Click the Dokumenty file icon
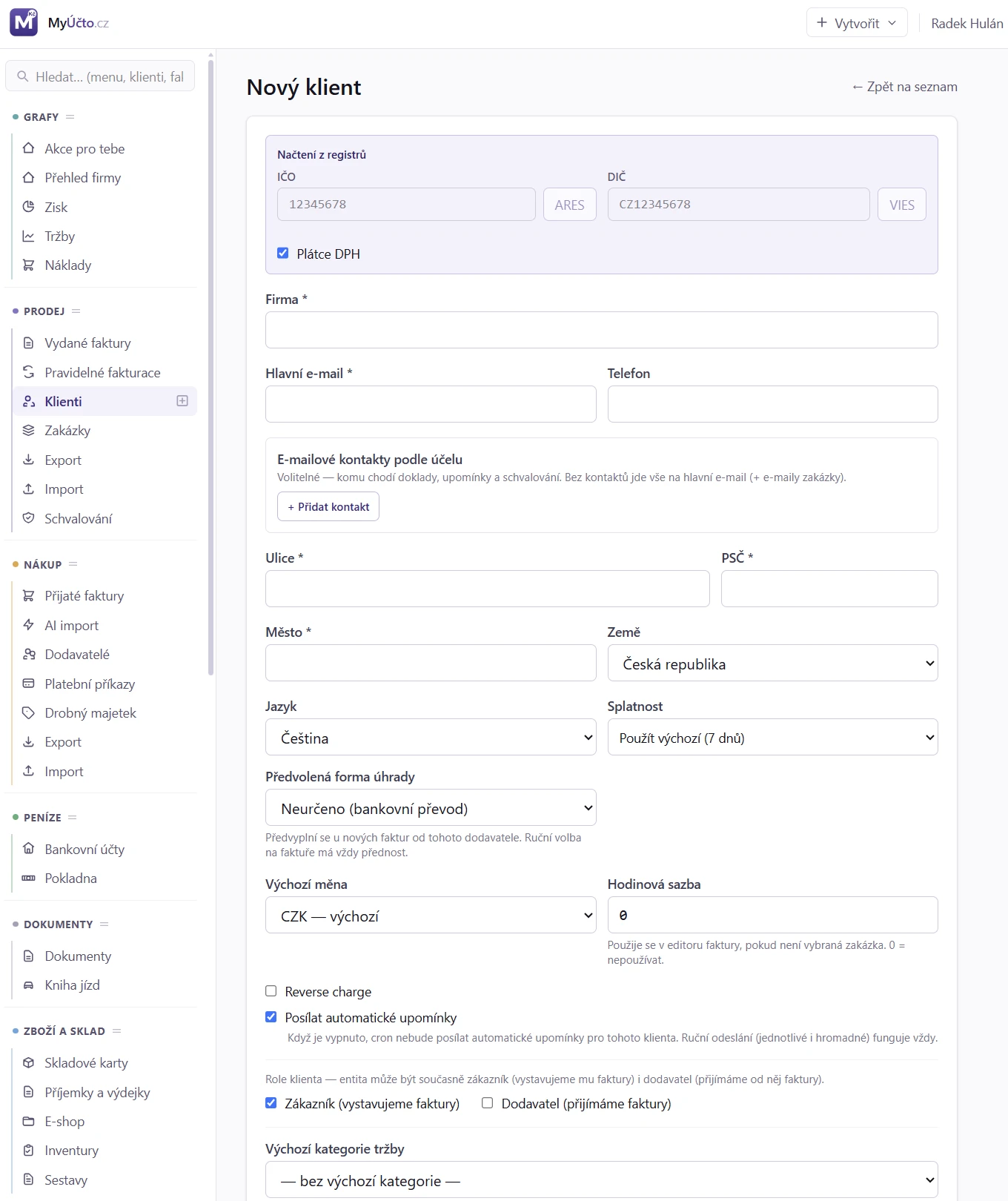This screenshot has width=1008, height=1201. [x=29, y=956]
